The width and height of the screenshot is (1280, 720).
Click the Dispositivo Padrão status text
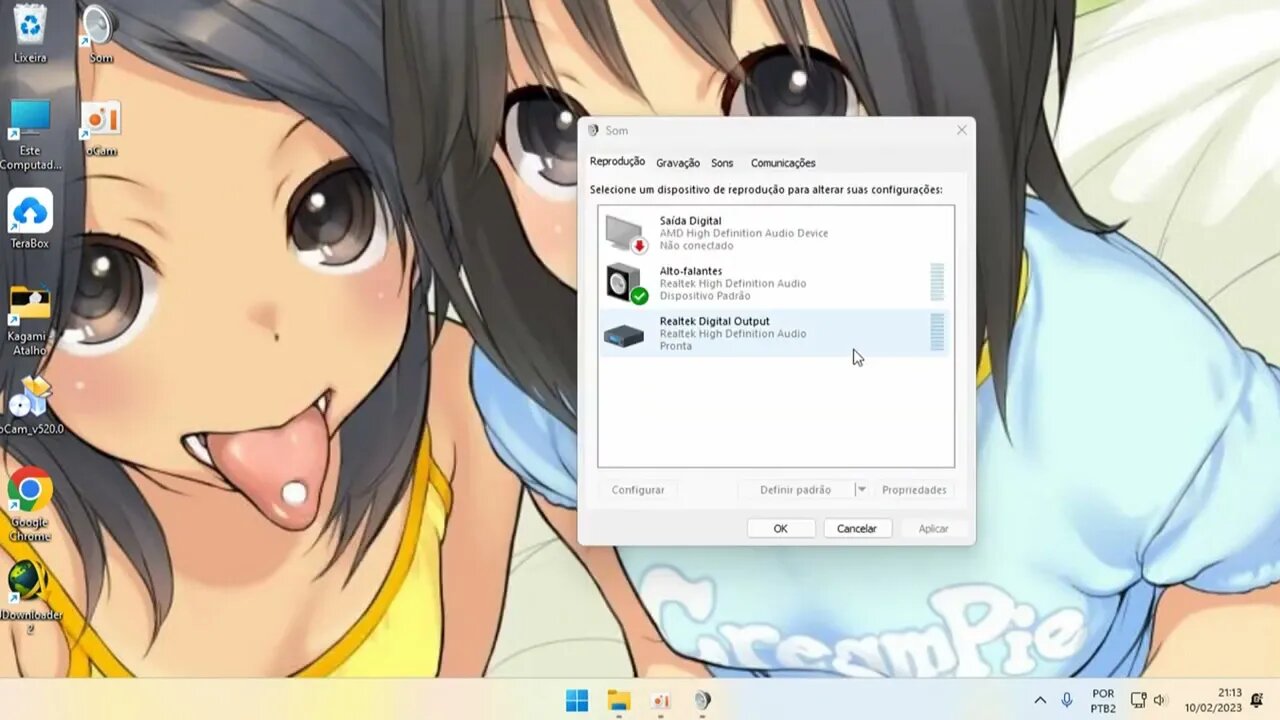pyautogui.click(x=705, y=296)
